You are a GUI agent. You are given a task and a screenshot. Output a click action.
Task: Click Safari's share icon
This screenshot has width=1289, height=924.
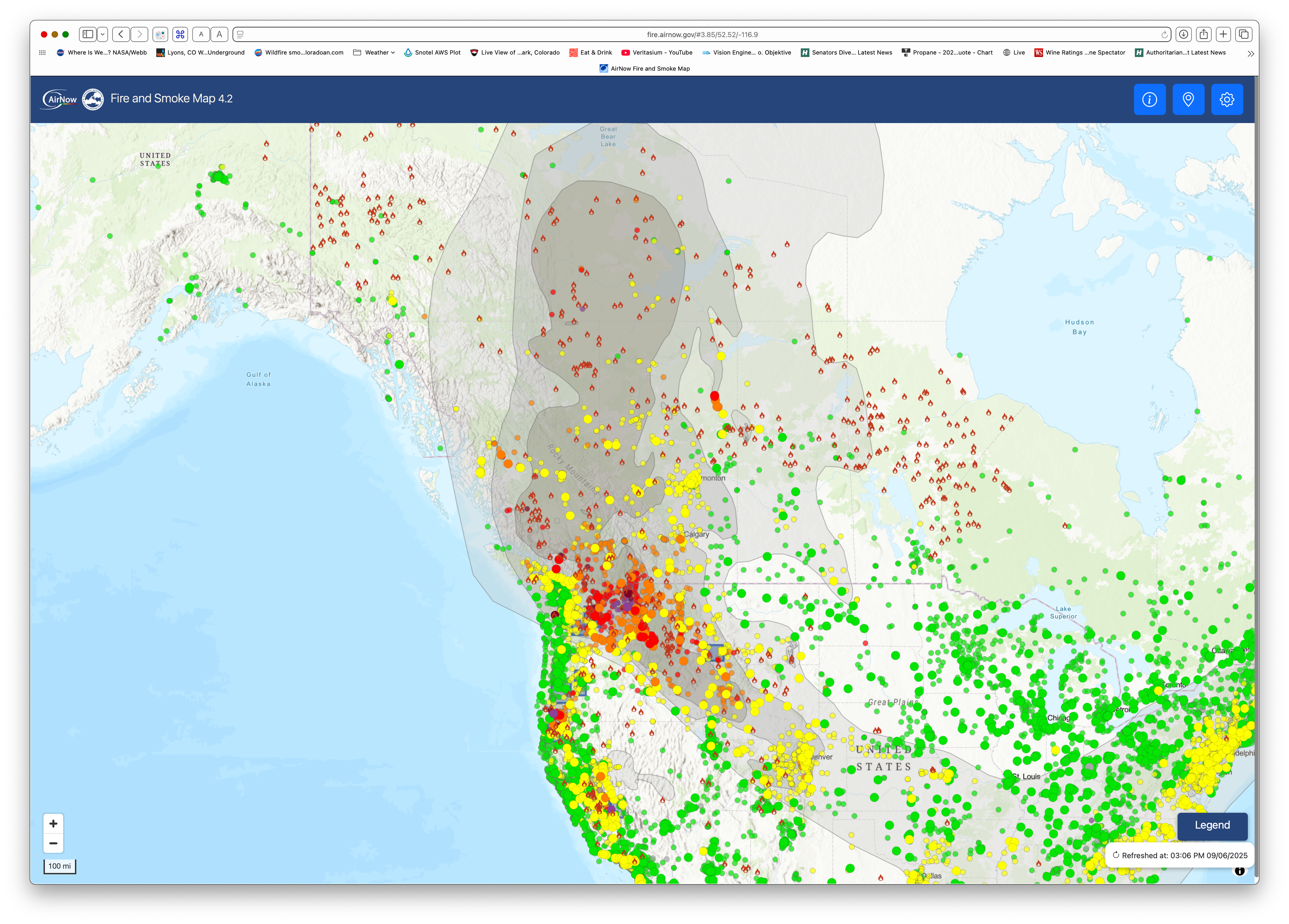pyautogui.click(x=1203, y=35)
